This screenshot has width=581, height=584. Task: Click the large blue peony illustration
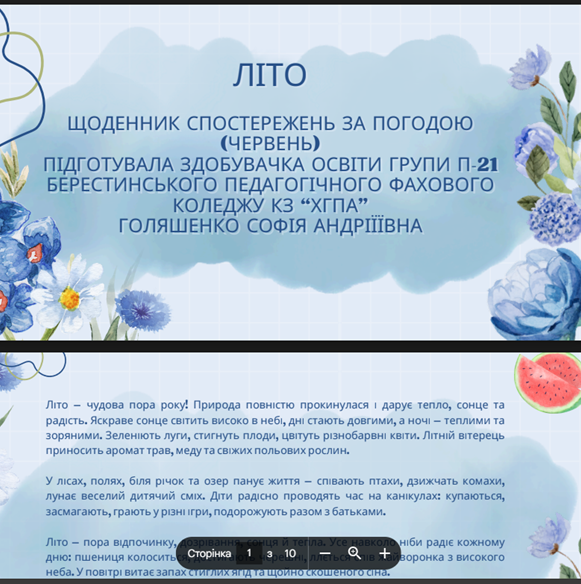536,294
